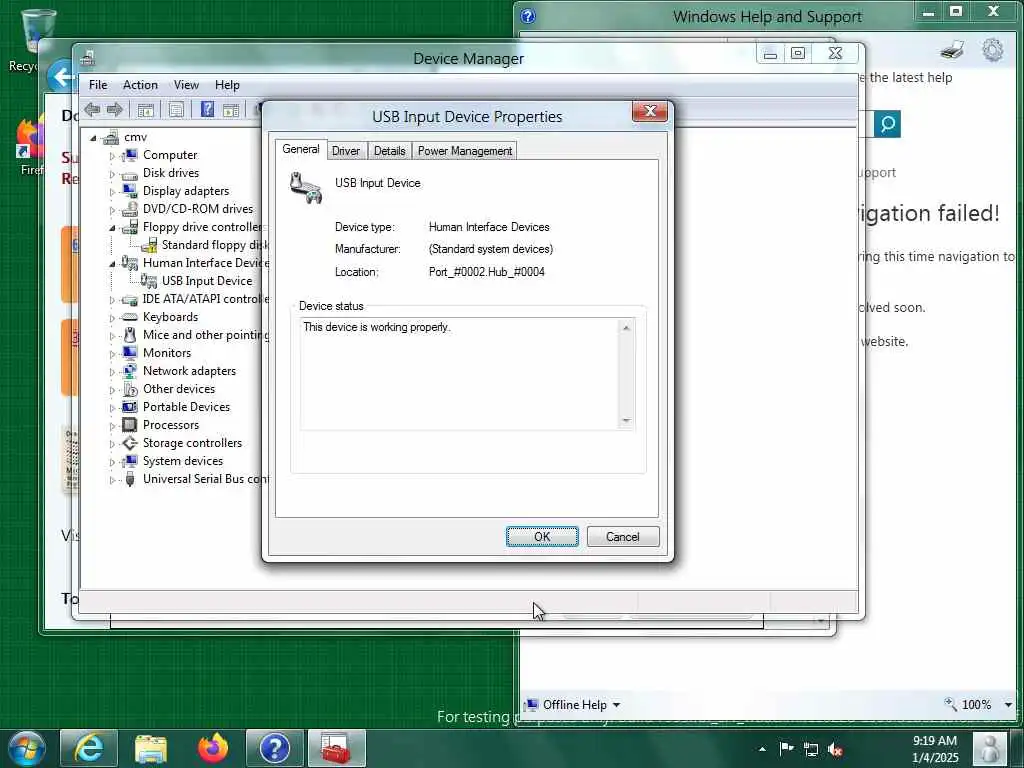The width and height of the screenshot is (1024, 768).
Task: Select the DVD/CD-ROM drives icon
Action: tap(130, 209)
